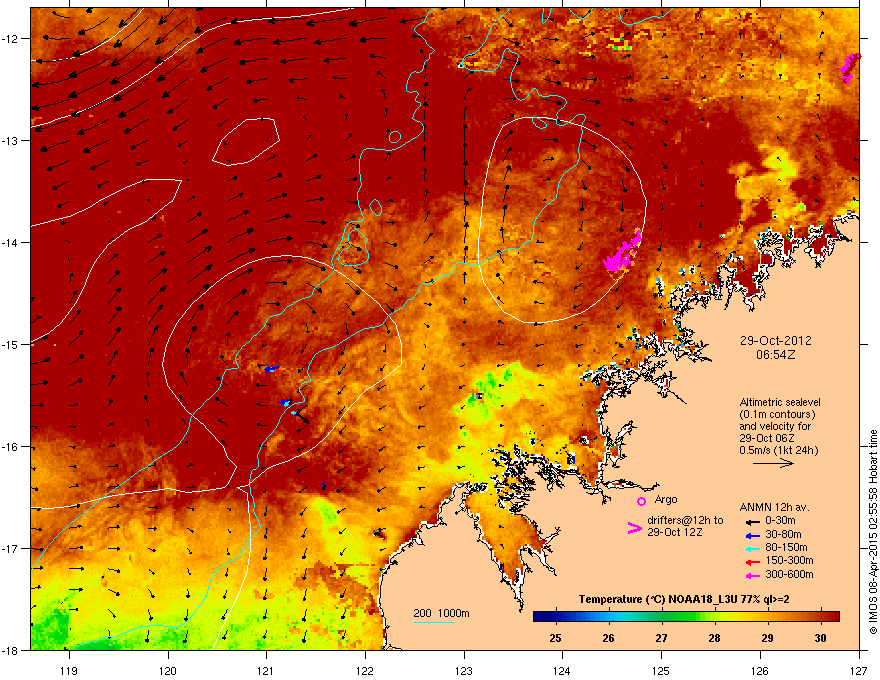Click the magenta drifters arrowhead legend symbol
Screen dimensions: 880x680
tap(634, 527)
